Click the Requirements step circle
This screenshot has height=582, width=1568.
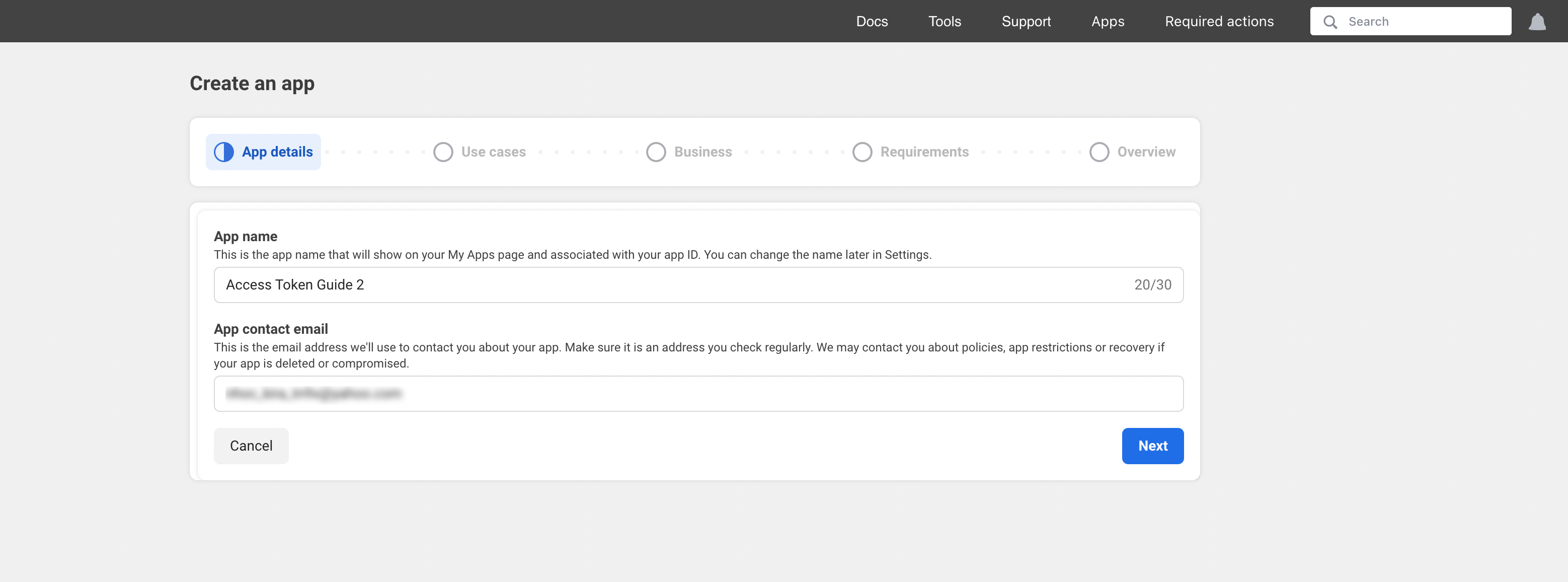click(862, 152)
